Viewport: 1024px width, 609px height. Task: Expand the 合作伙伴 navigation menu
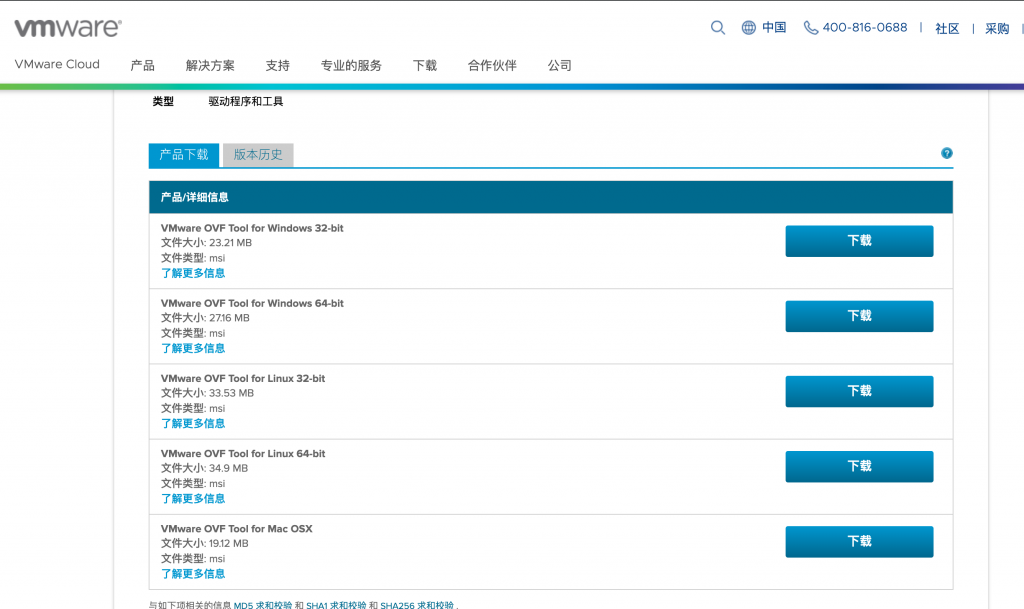(x=492, y=66)
